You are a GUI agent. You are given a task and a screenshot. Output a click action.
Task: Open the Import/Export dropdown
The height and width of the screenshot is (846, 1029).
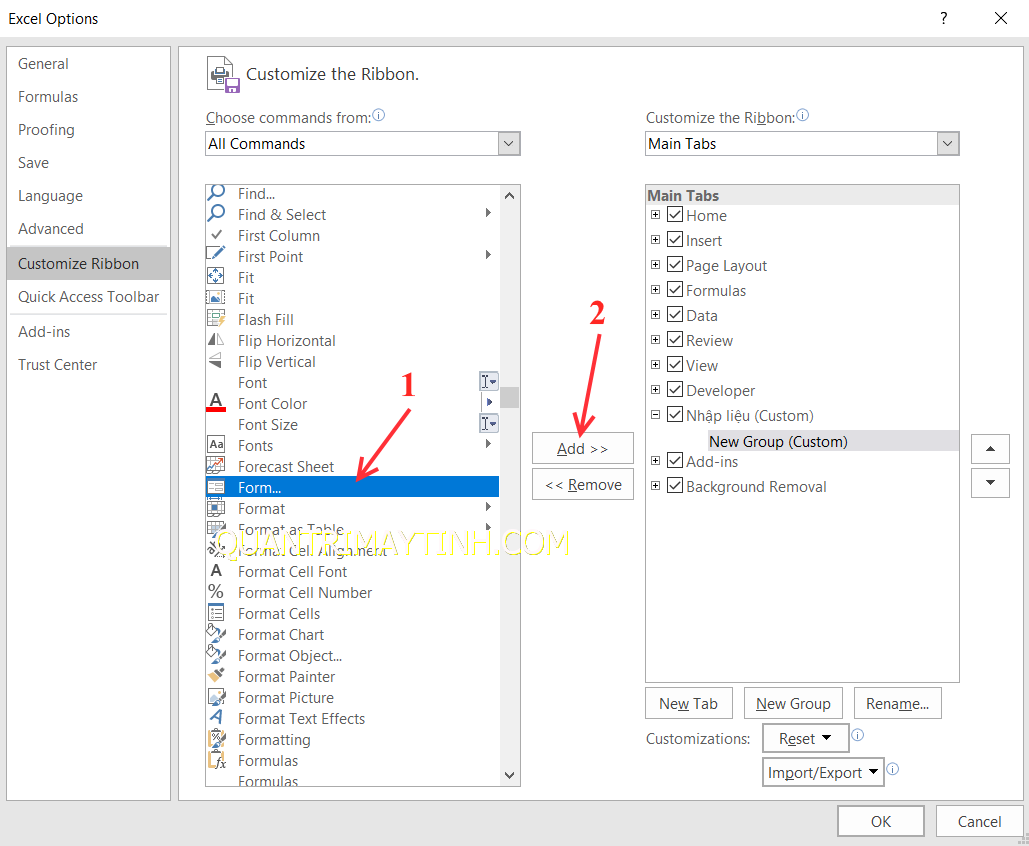click(823, 772)
